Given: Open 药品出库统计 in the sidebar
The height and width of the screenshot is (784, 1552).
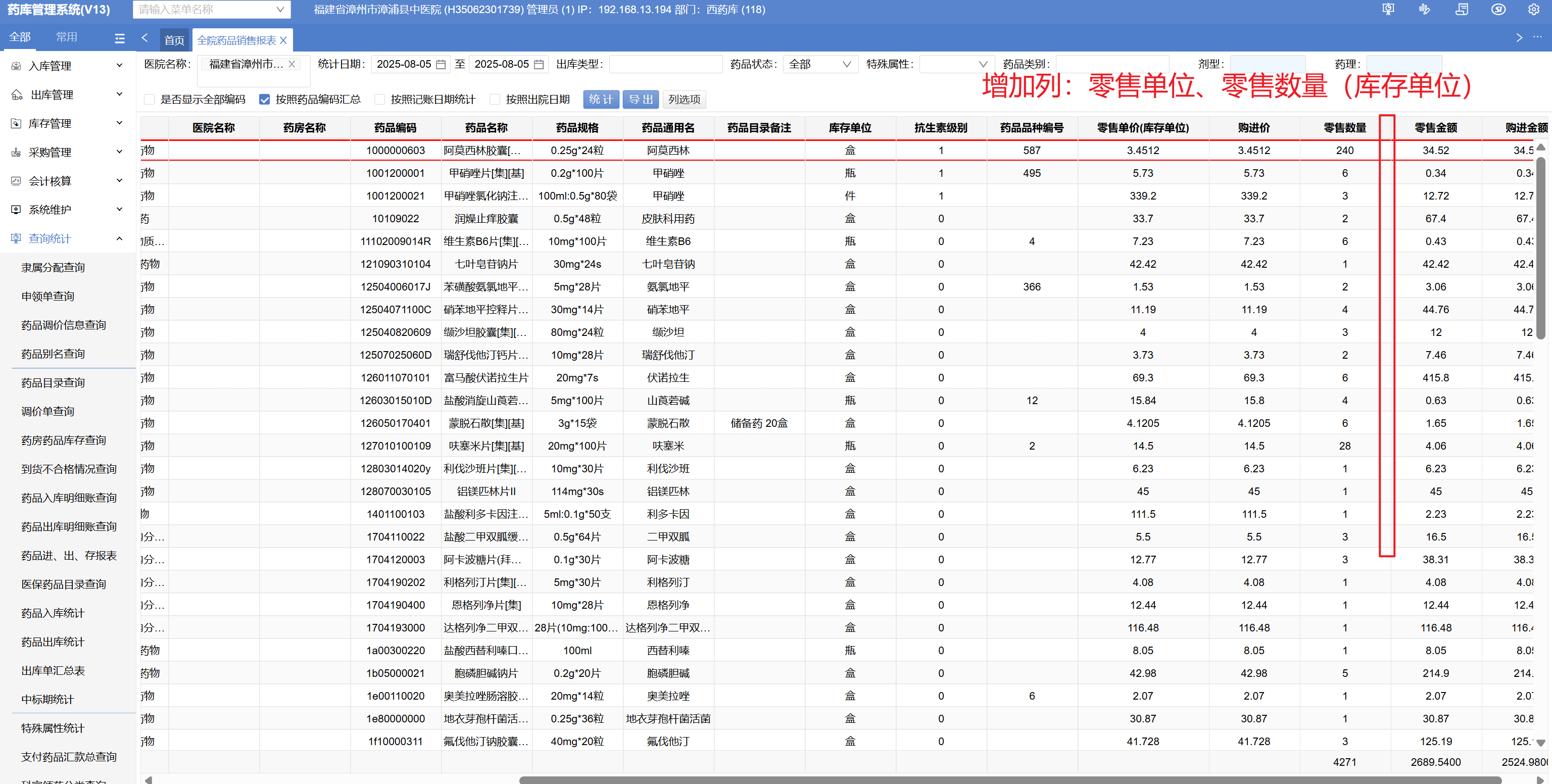Looking at the screenshot, I should point(53,642).
